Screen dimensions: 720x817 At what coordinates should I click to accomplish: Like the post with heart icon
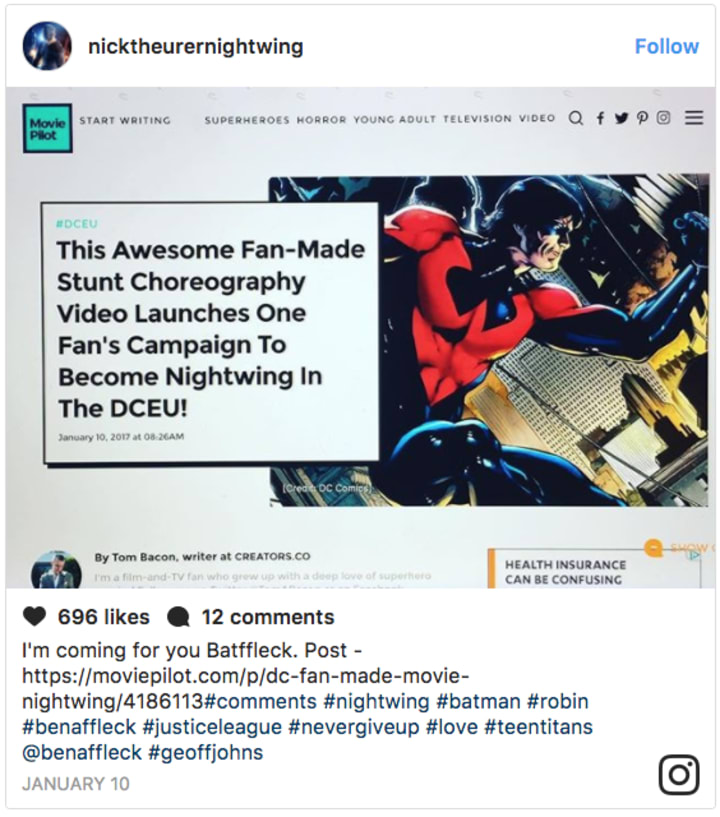coord(34,617)
